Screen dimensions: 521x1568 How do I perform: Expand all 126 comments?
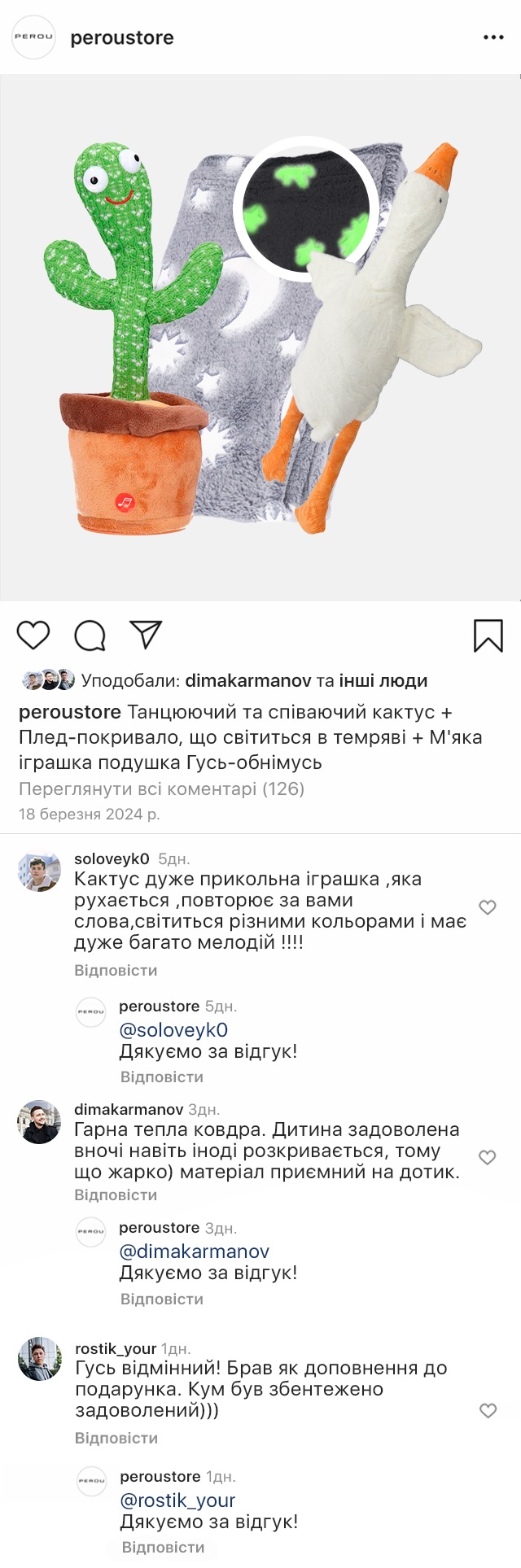coord(161,788)
